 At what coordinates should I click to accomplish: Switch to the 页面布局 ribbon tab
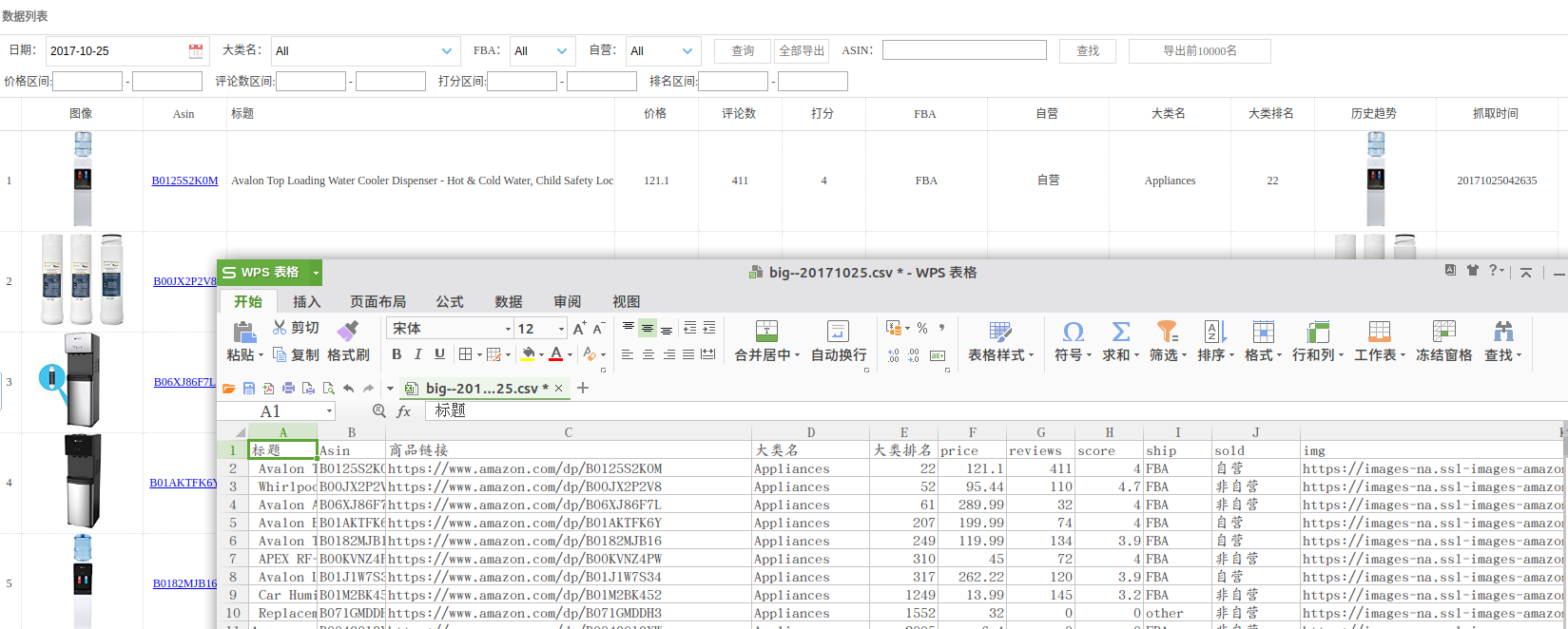pyautogui.click(x=377, y=301)
